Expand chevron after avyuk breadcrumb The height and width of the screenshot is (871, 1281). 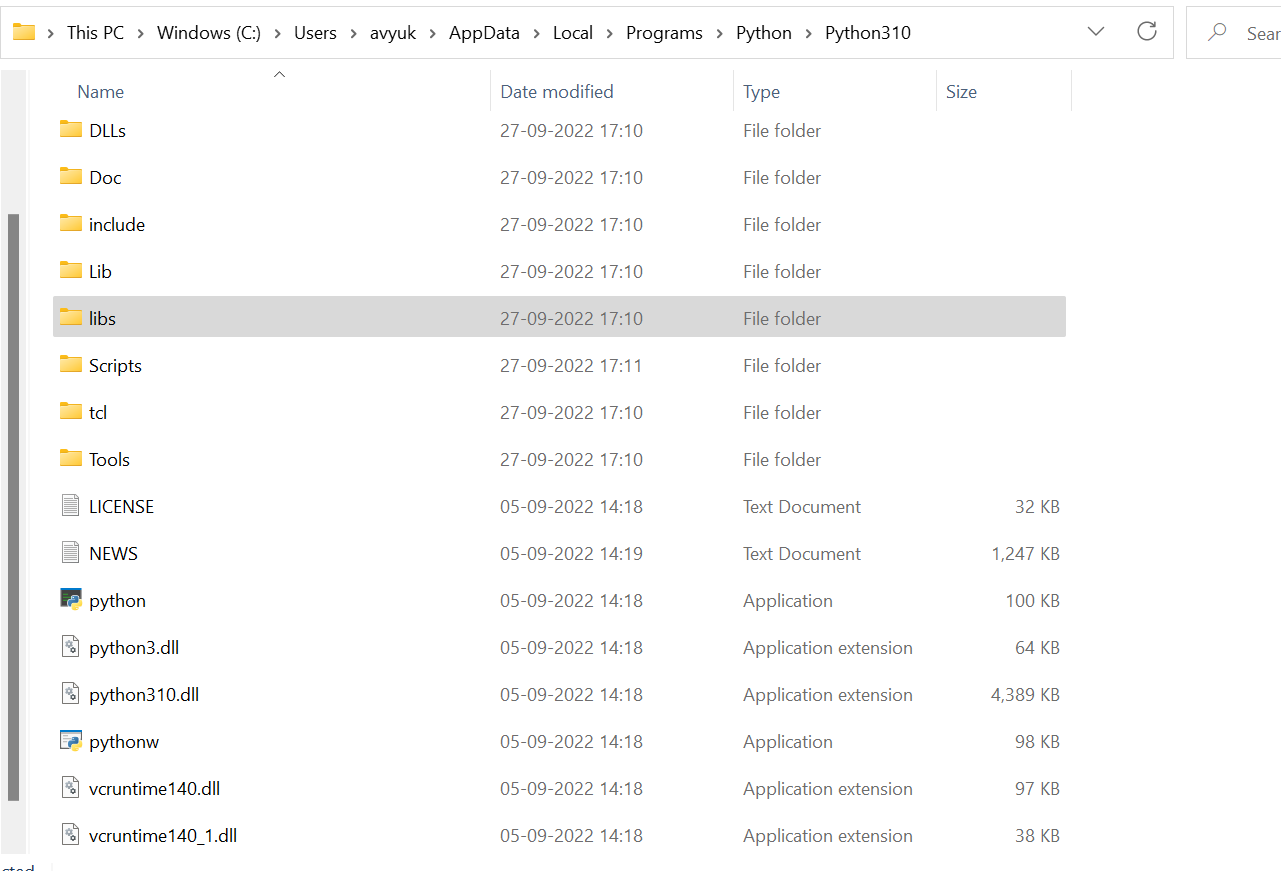[433, 33]
